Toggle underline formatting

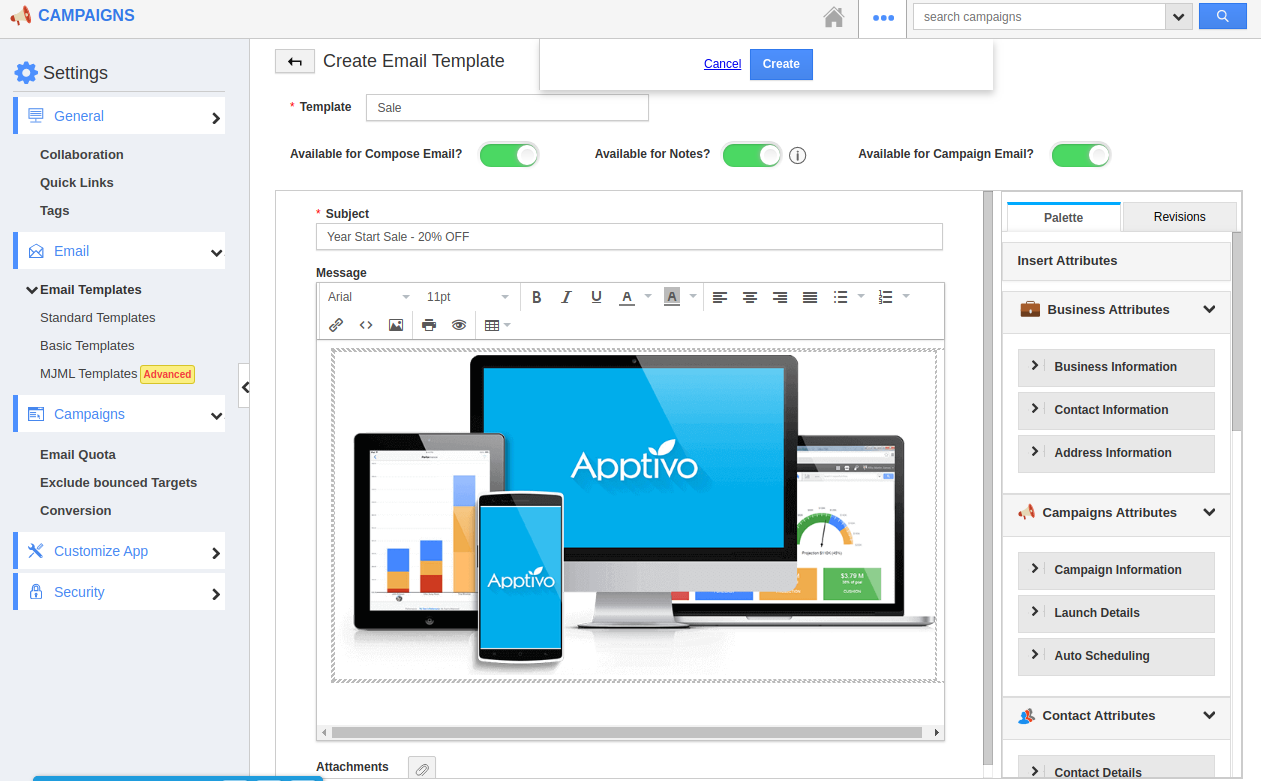coord(596,297)
